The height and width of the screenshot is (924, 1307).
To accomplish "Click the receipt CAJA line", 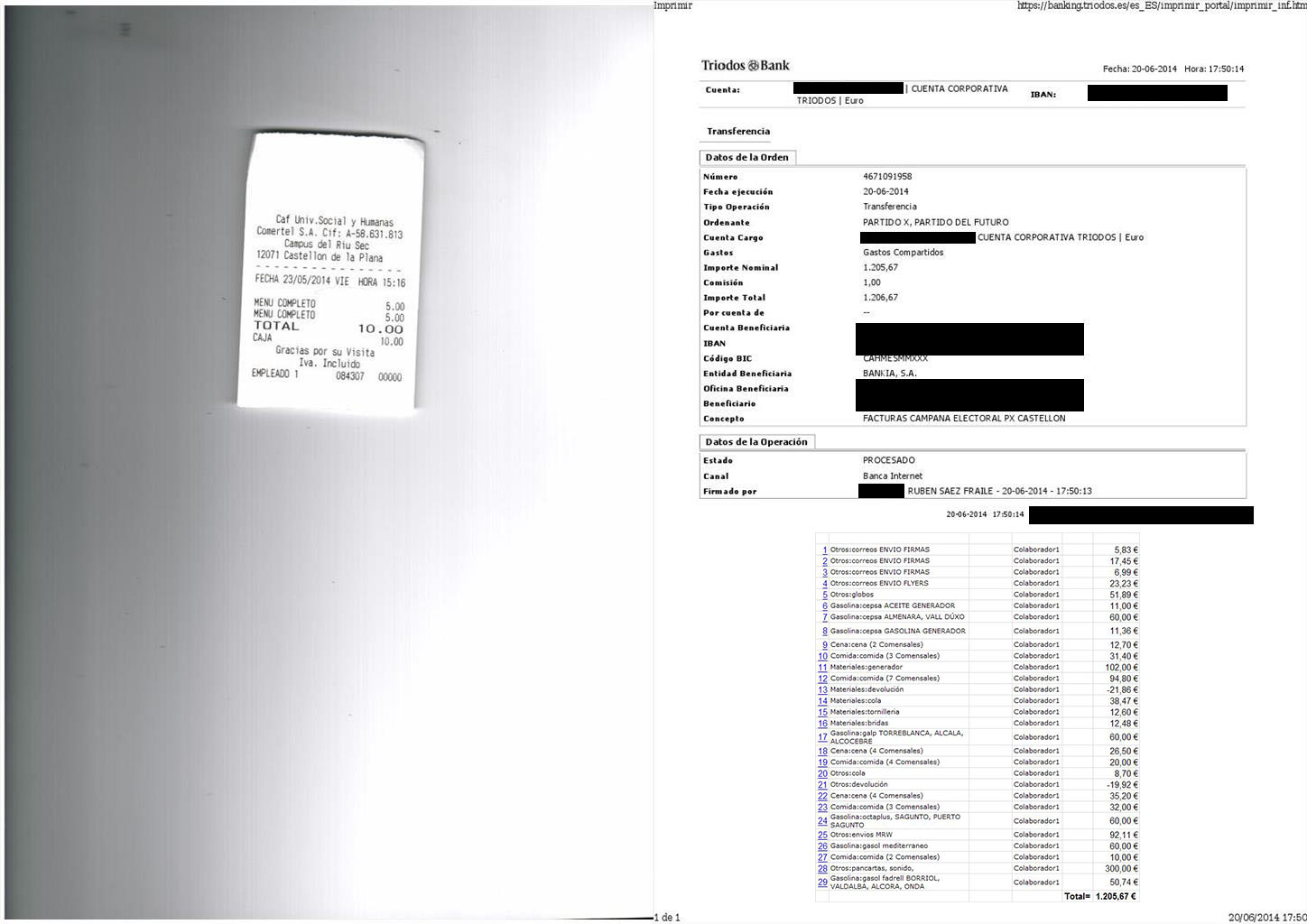I will click(x=329, y=339).
